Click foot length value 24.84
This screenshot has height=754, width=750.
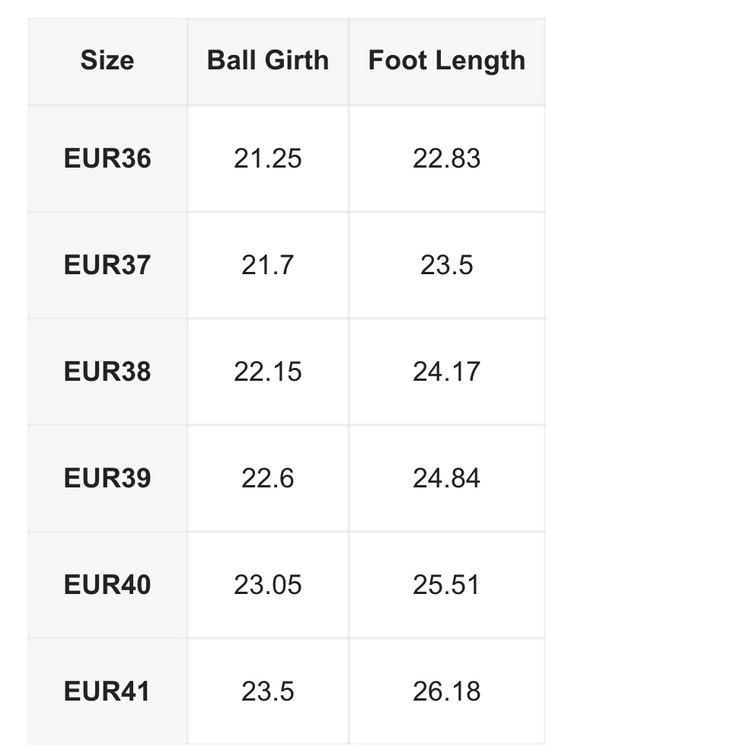pos(446,479)
